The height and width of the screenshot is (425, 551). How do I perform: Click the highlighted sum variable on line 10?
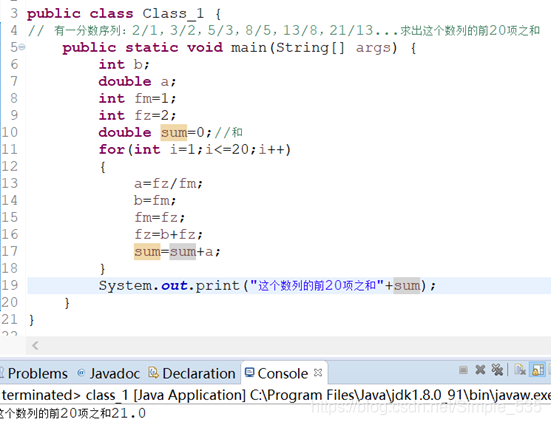point(174,133)
